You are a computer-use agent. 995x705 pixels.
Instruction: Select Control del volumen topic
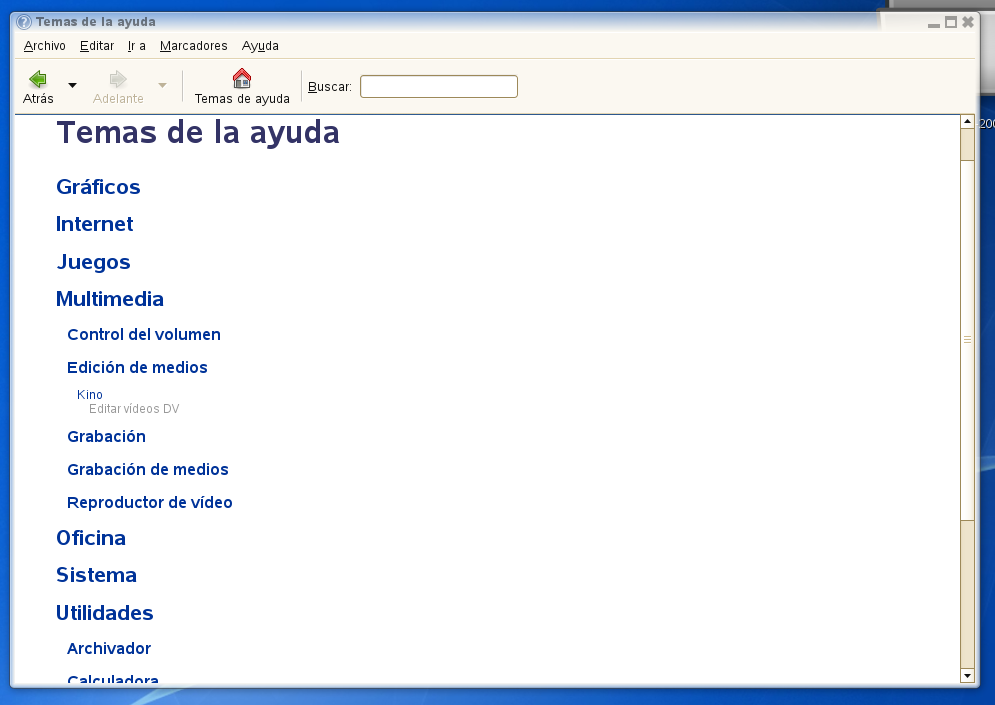tap(144, 335)
